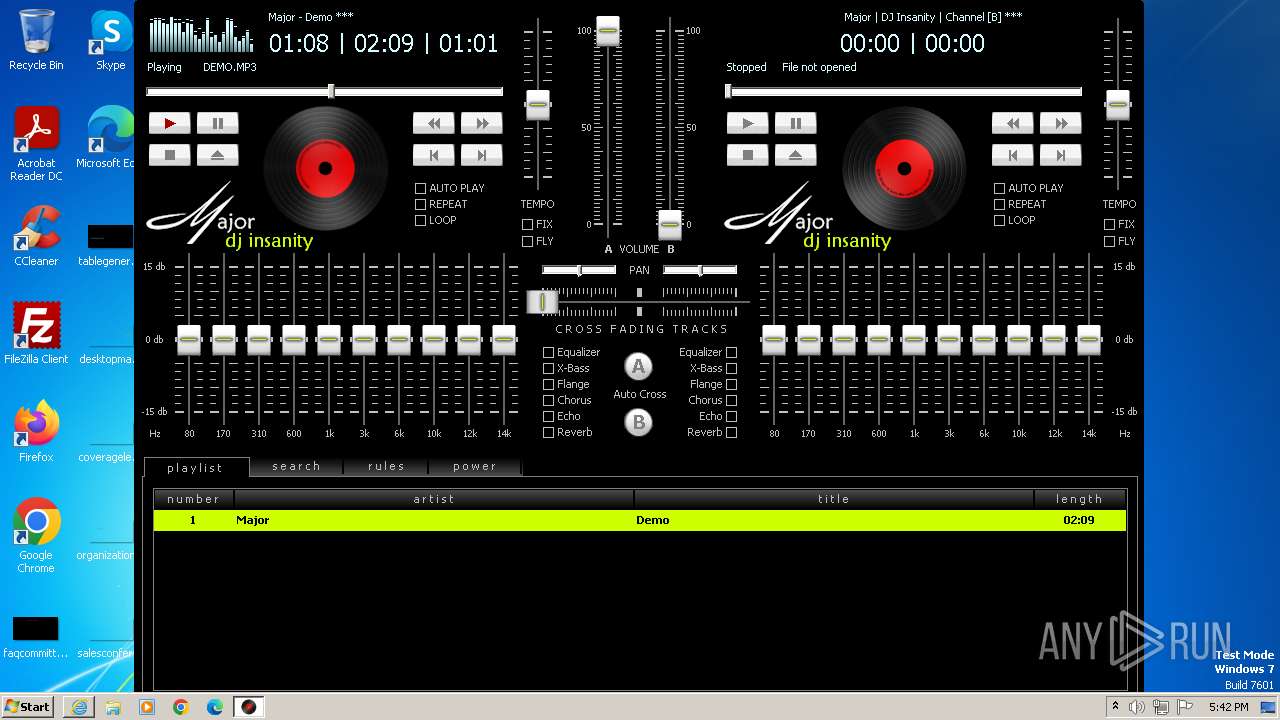The height and width of the screenshot is (720, 1280).
Task: Click deck A pan slider
Action: 579,270
